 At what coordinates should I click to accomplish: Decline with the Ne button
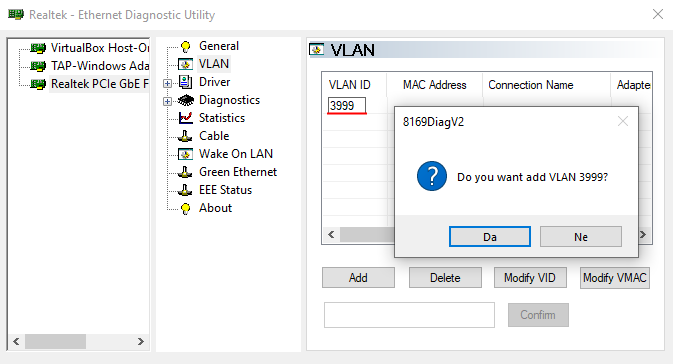pyautogui.click(x=581, y=237)
